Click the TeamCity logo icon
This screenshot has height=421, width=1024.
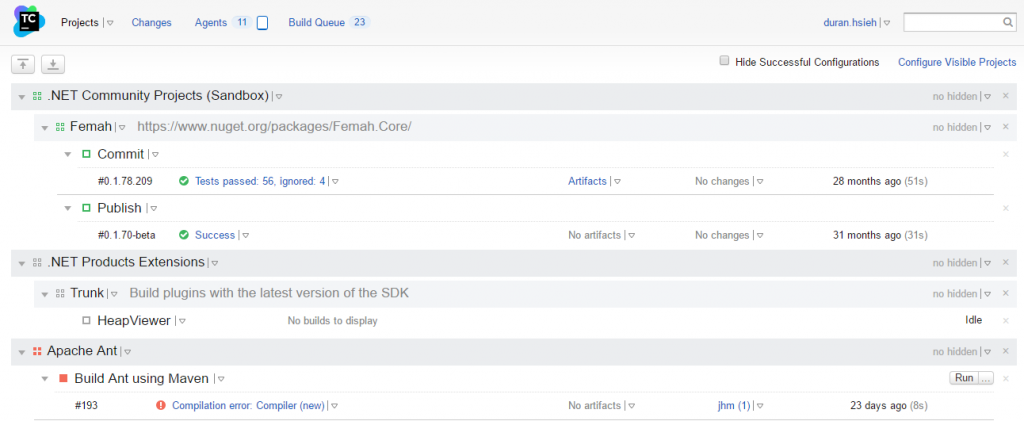point(29,23)
